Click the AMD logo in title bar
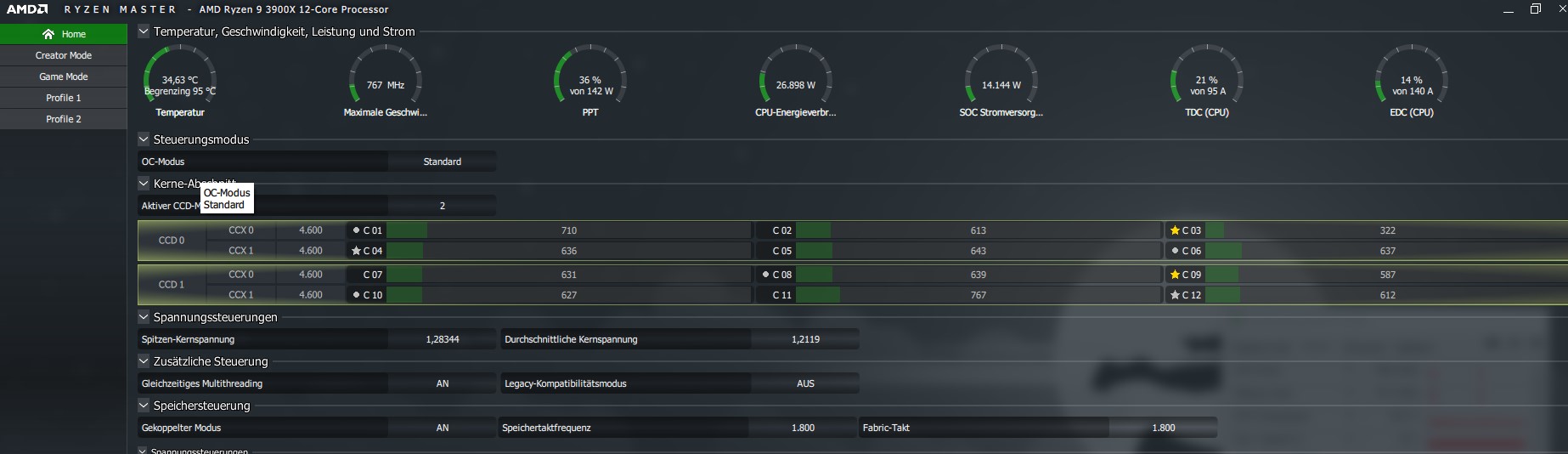Screen dimensions: 1568x454 pos(27,9)
